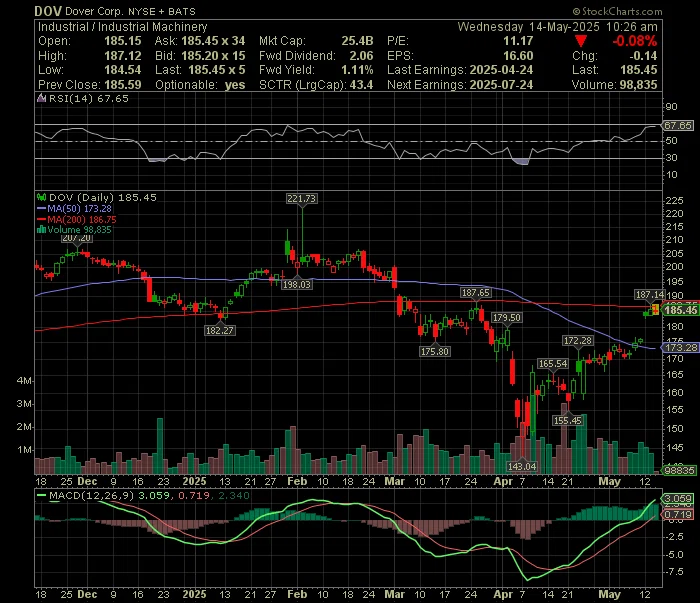700x603 pixels.
Task: Click the P/E value 11.17
Action: click(518, 41)
